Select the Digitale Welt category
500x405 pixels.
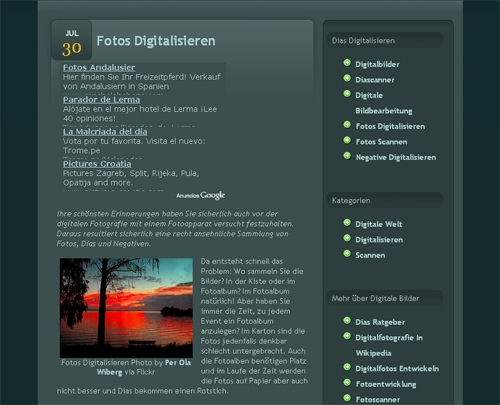coord(379,224)
